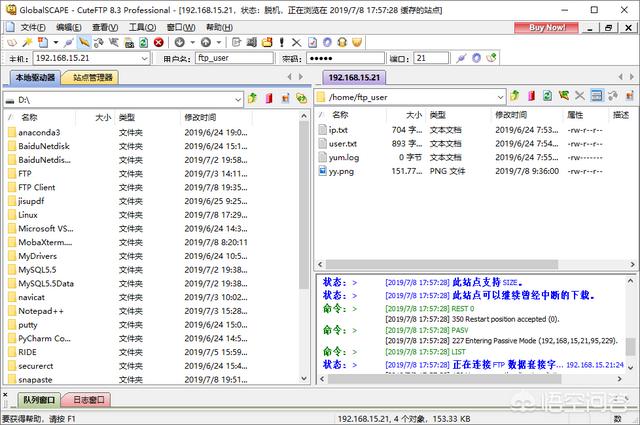Click the Buy Now! button

(547, 27)
